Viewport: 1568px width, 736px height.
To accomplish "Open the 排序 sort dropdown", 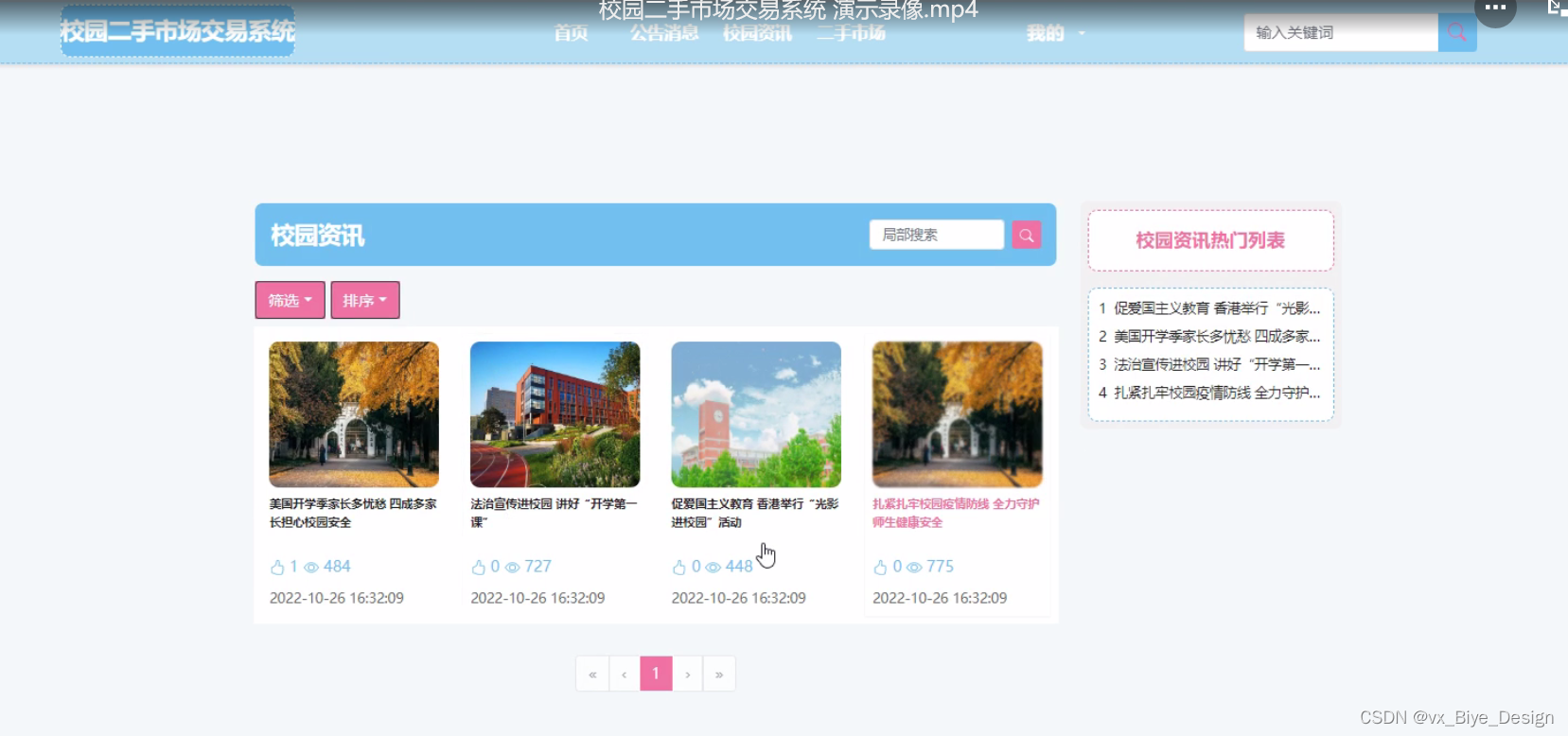I will point(365,300).
